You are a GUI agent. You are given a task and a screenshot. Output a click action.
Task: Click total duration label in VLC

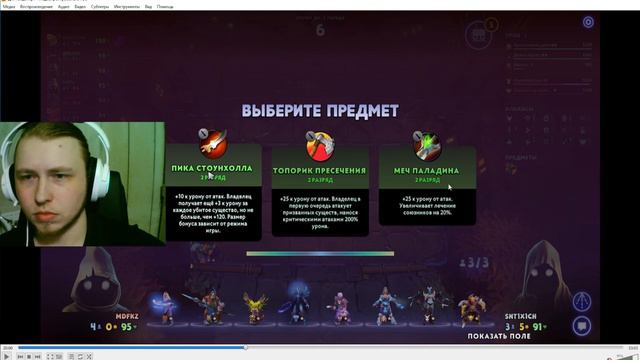(633, 348)
